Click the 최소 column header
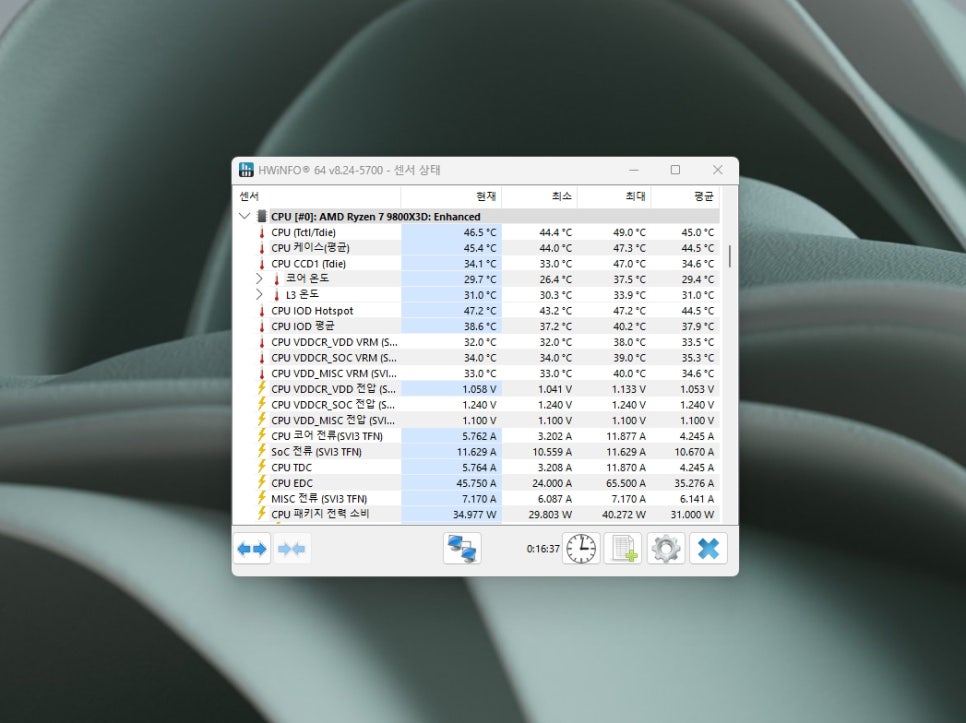The height and width of the screenshot is (723, 966). pos(540,196)
